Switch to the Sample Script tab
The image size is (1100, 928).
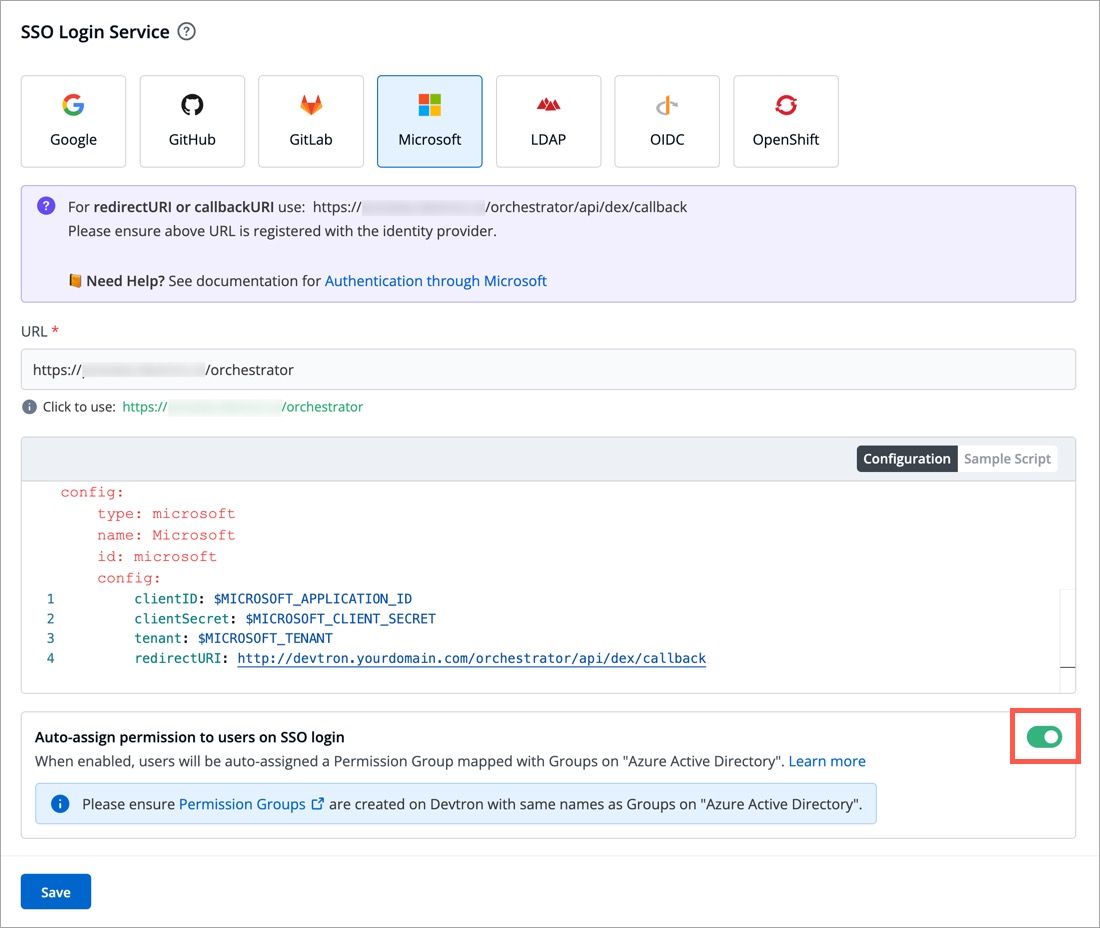(1008, 458)
